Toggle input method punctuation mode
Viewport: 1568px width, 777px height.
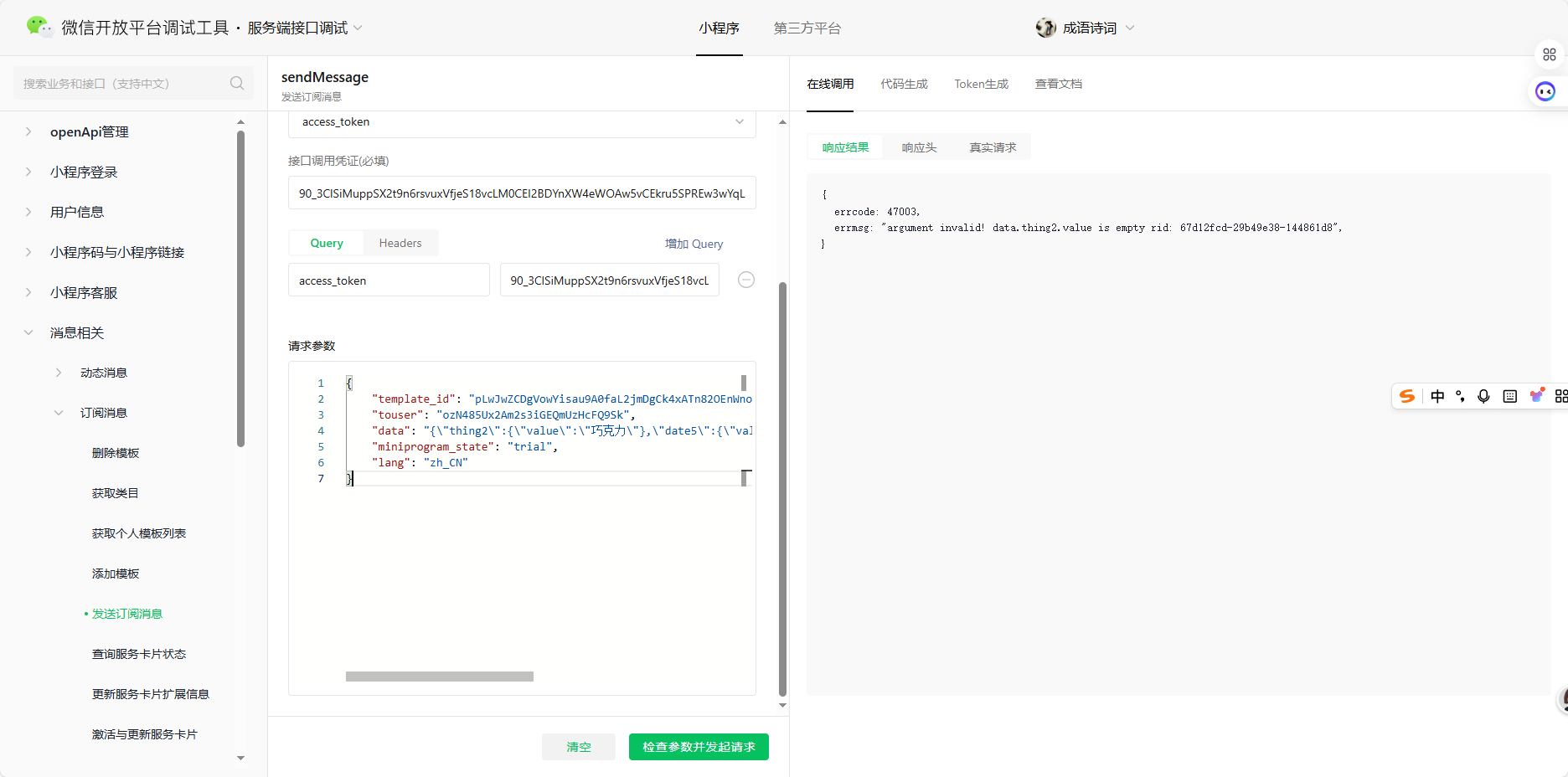[x=1461, y=396]
